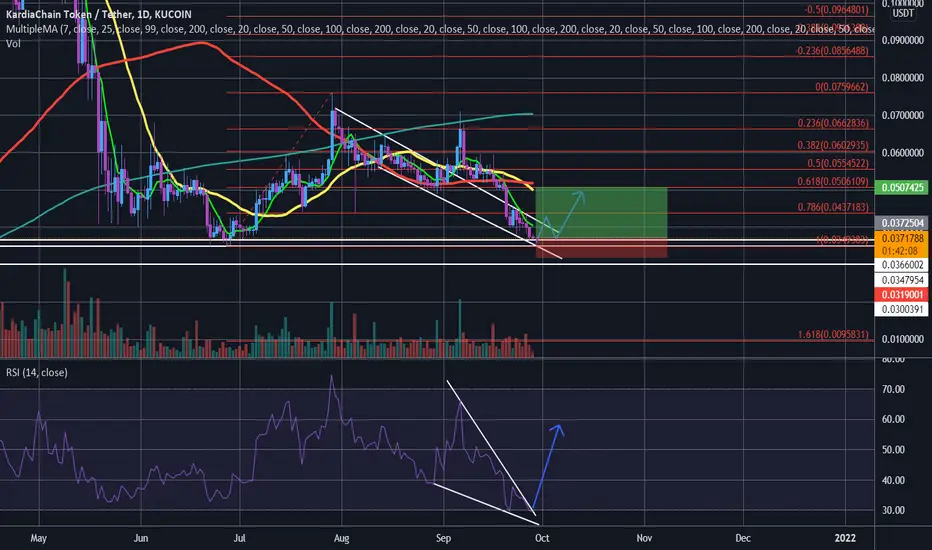The image size is (932, 550).
Task: Select the MultipleMA indicator legend
Action: point(440,29)
